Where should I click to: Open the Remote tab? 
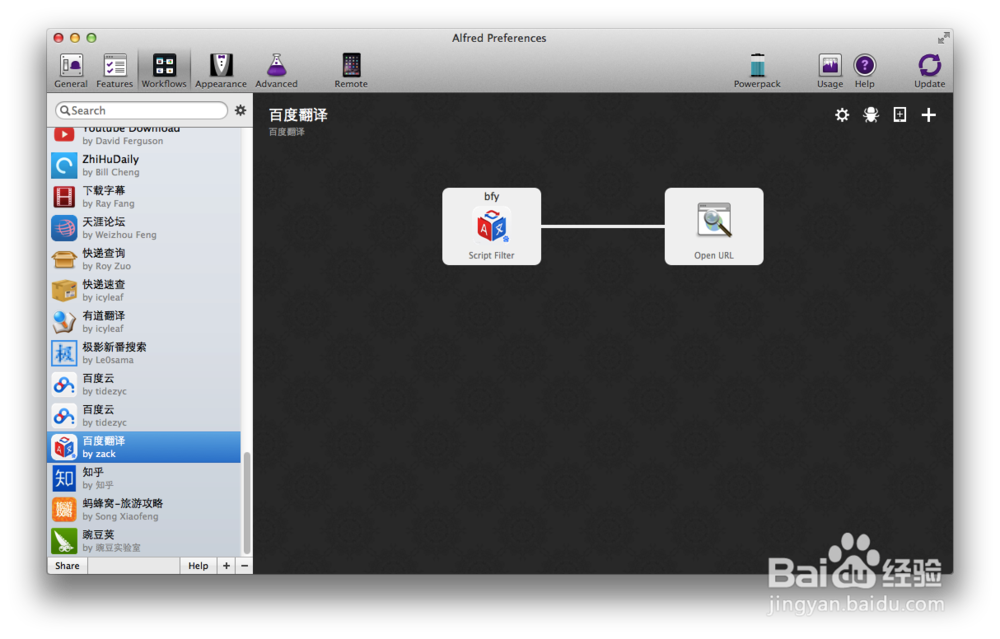tap(351, 70)
